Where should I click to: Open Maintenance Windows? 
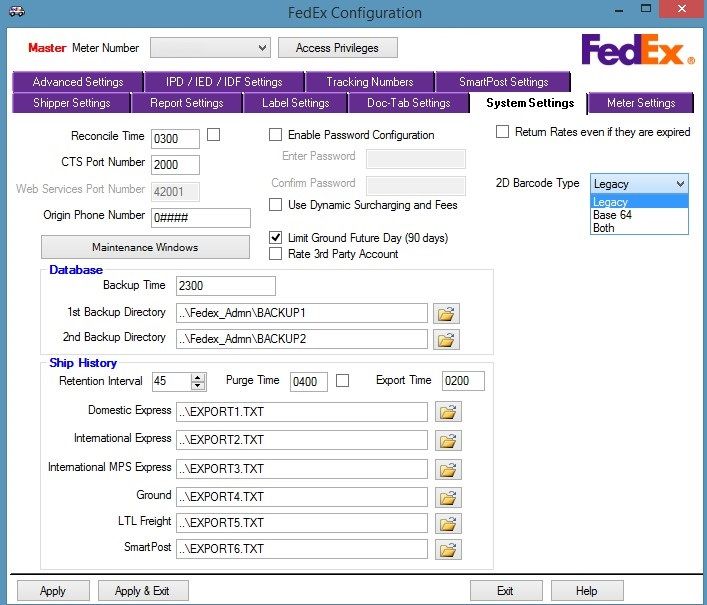pyautogui.click(x=145, y=247)
